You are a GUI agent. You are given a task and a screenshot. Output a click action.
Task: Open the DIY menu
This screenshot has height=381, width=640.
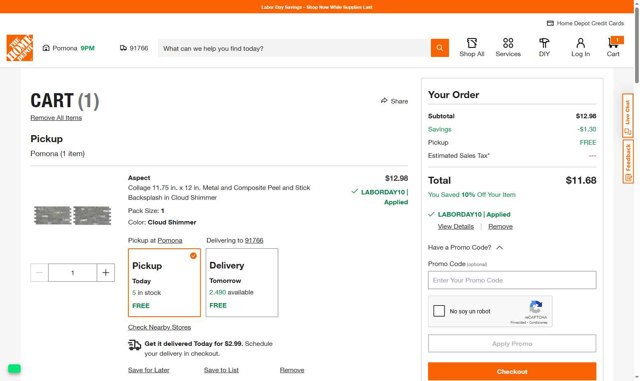coord(544,47)
